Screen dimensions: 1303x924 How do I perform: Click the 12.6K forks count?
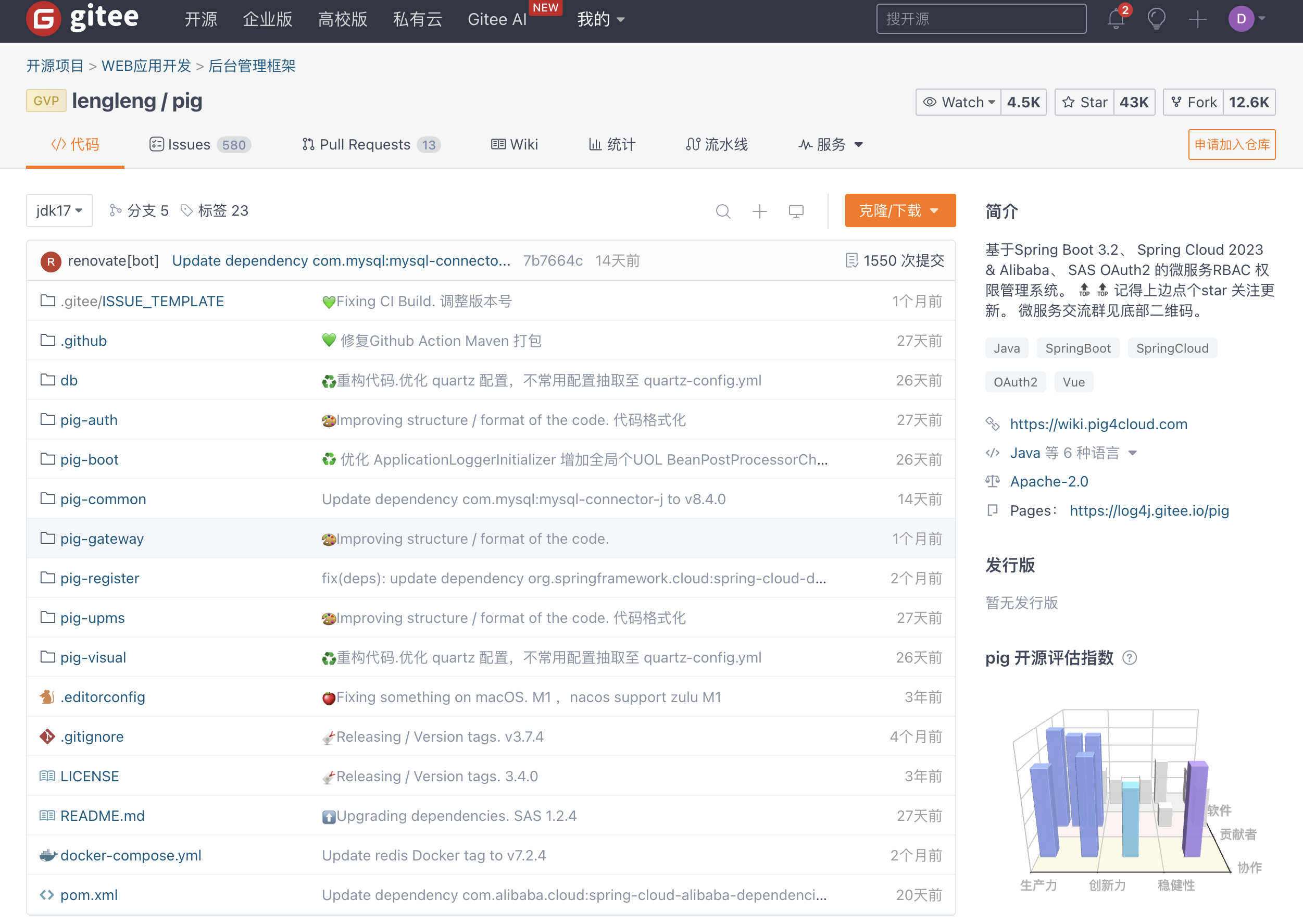(x=1248, y=102)
